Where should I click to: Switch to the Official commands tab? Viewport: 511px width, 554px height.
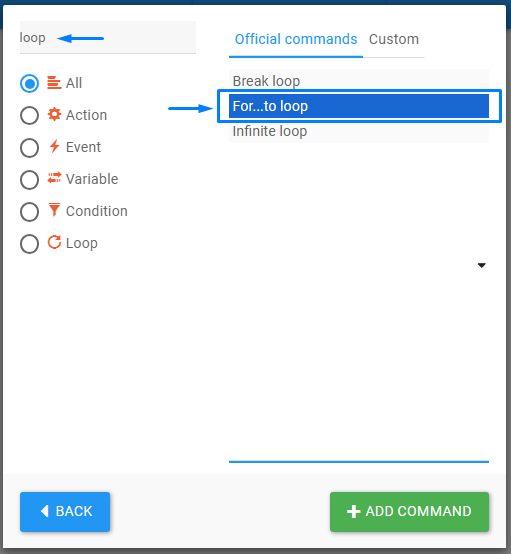(x=296, y=39)
